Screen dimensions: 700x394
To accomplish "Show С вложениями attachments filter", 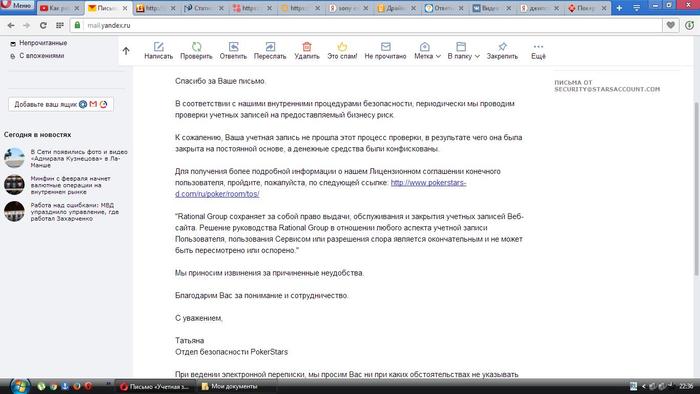I will [42, 56].
